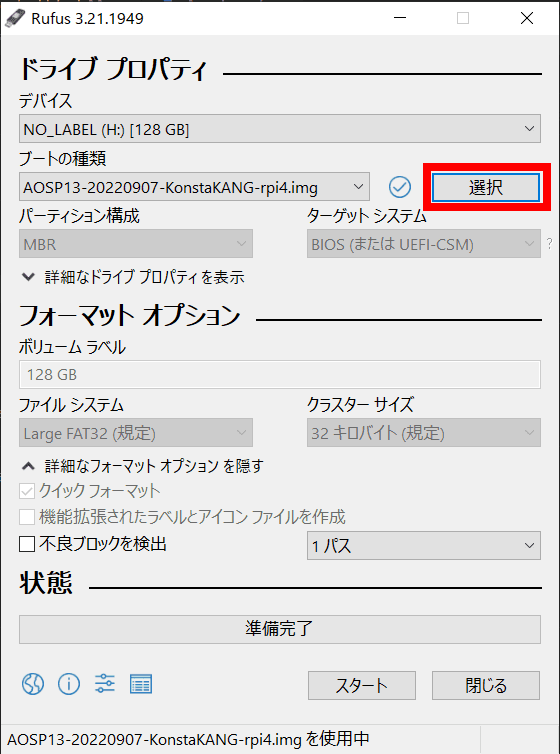This screenshot has height=754, width=560.
Task: Open the ブートの種類 image dropdown
Action: [x=194, y=187]
